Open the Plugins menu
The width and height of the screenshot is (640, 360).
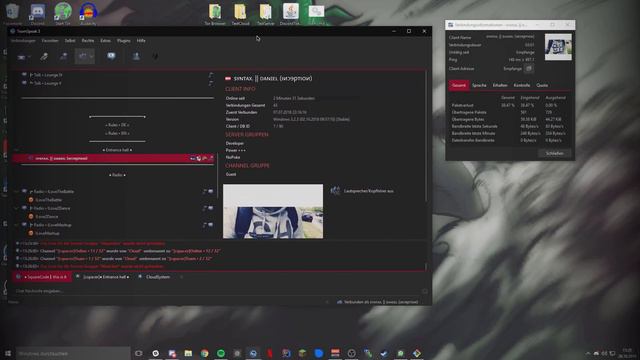[123, 41]
